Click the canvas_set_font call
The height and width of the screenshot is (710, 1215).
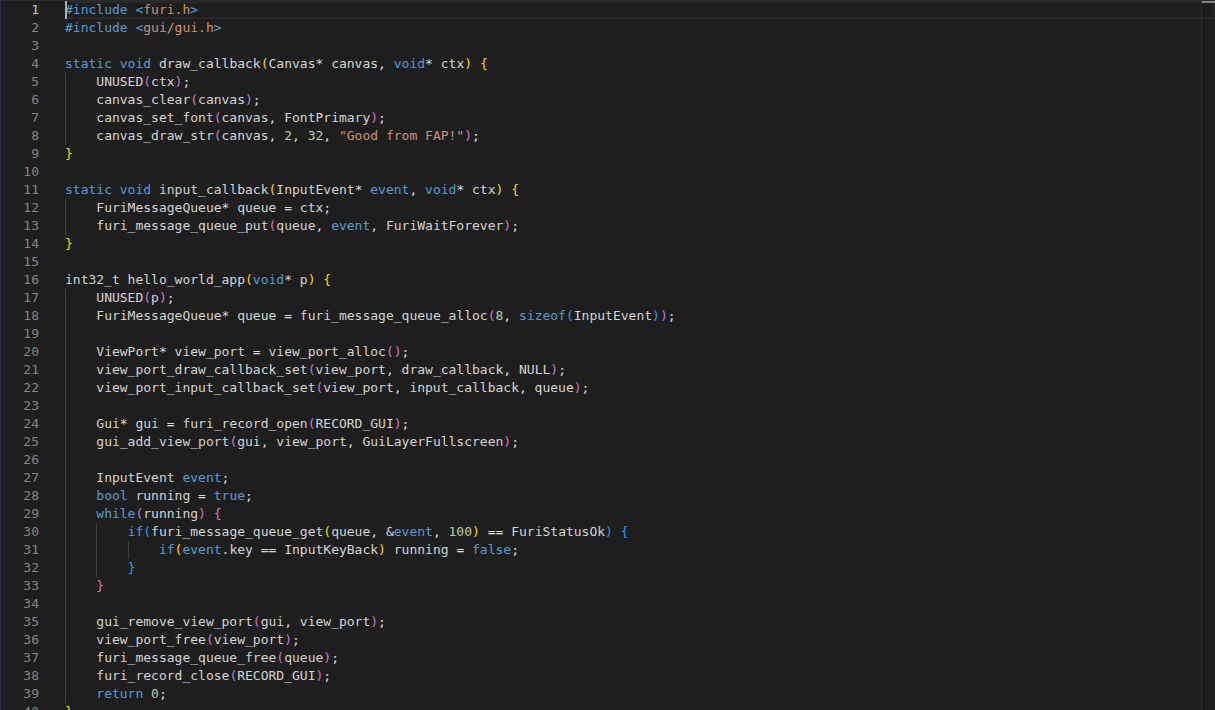coord(155,118)
